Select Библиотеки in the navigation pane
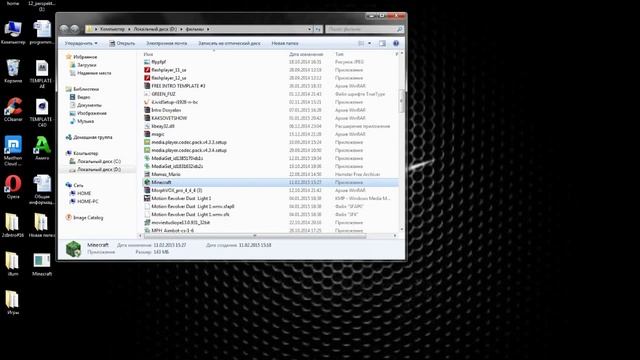 click(82, 89)
